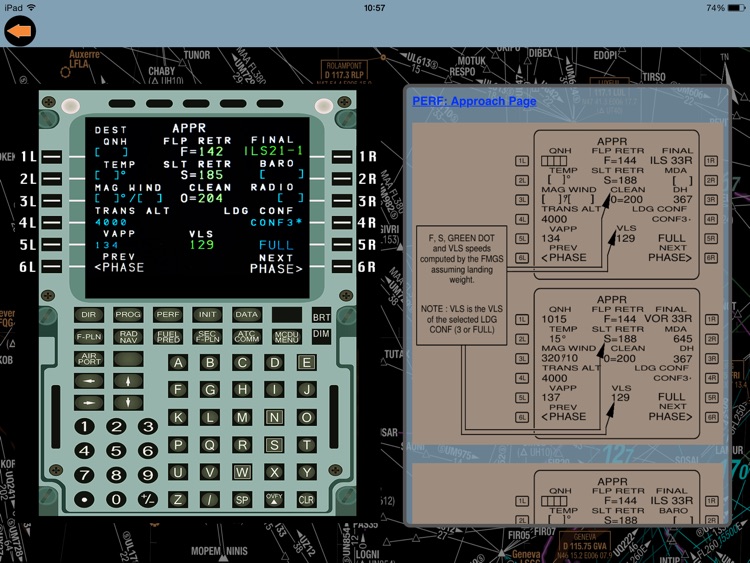This screenshot has width=750, height=563.
Task: Tap the orange back arrow
Action: pyautogui.click(x=19, y=31)
